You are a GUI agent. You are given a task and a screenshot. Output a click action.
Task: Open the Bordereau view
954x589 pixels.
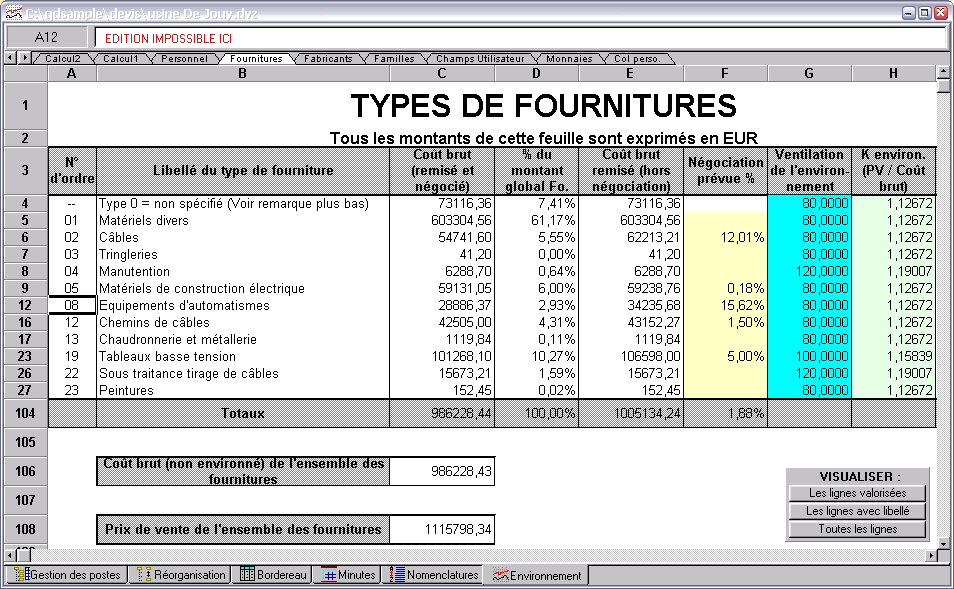(274, 575)
